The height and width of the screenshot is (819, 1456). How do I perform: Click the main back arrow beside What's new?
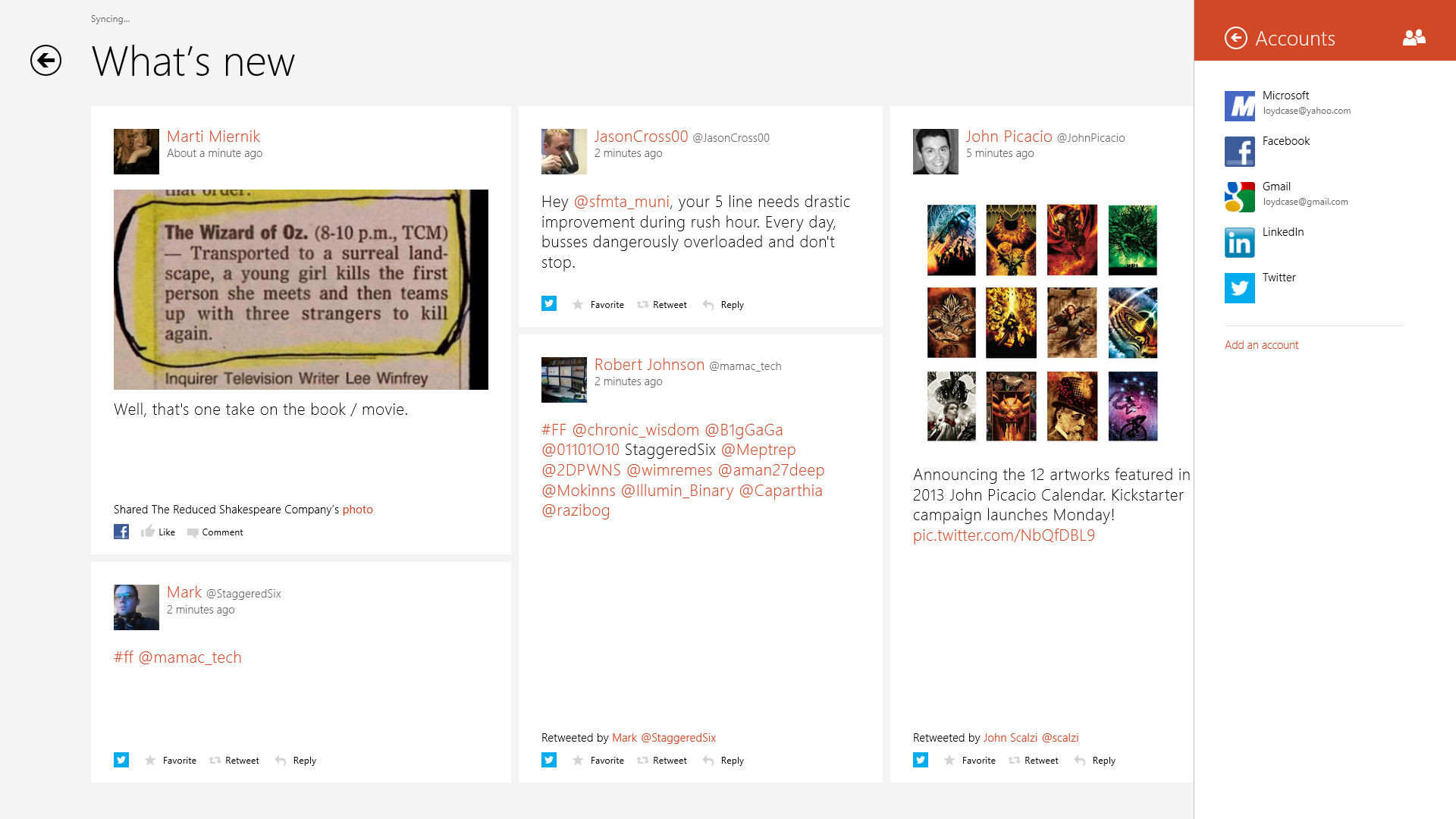(x=45, y=61)
